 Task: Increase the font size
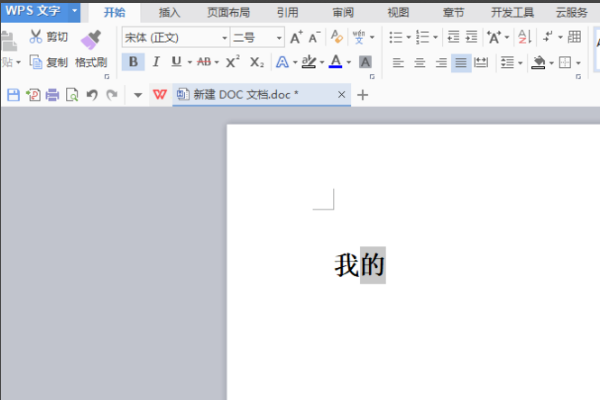(296, 38)
